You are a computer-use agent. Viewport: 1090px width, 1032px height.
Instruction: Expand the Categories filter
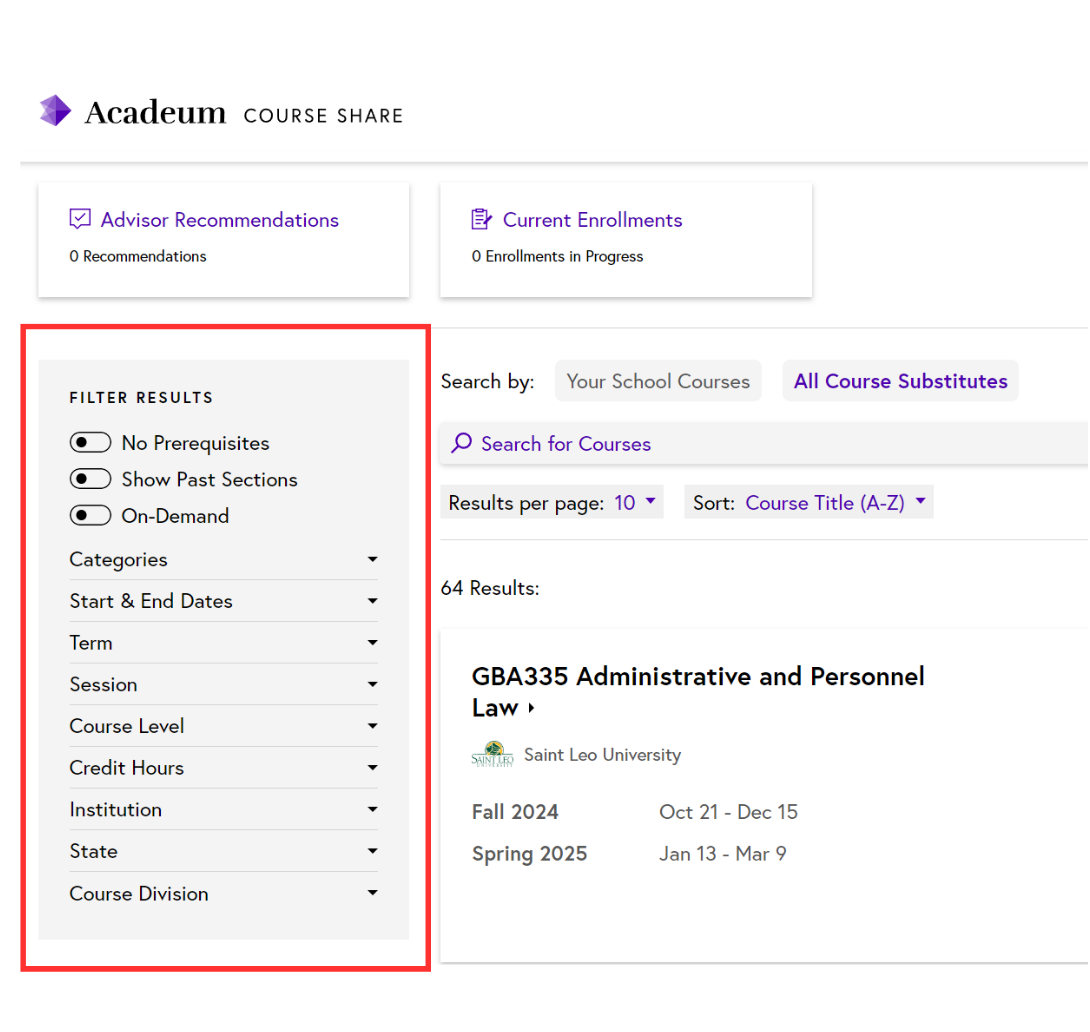[223, 559]
